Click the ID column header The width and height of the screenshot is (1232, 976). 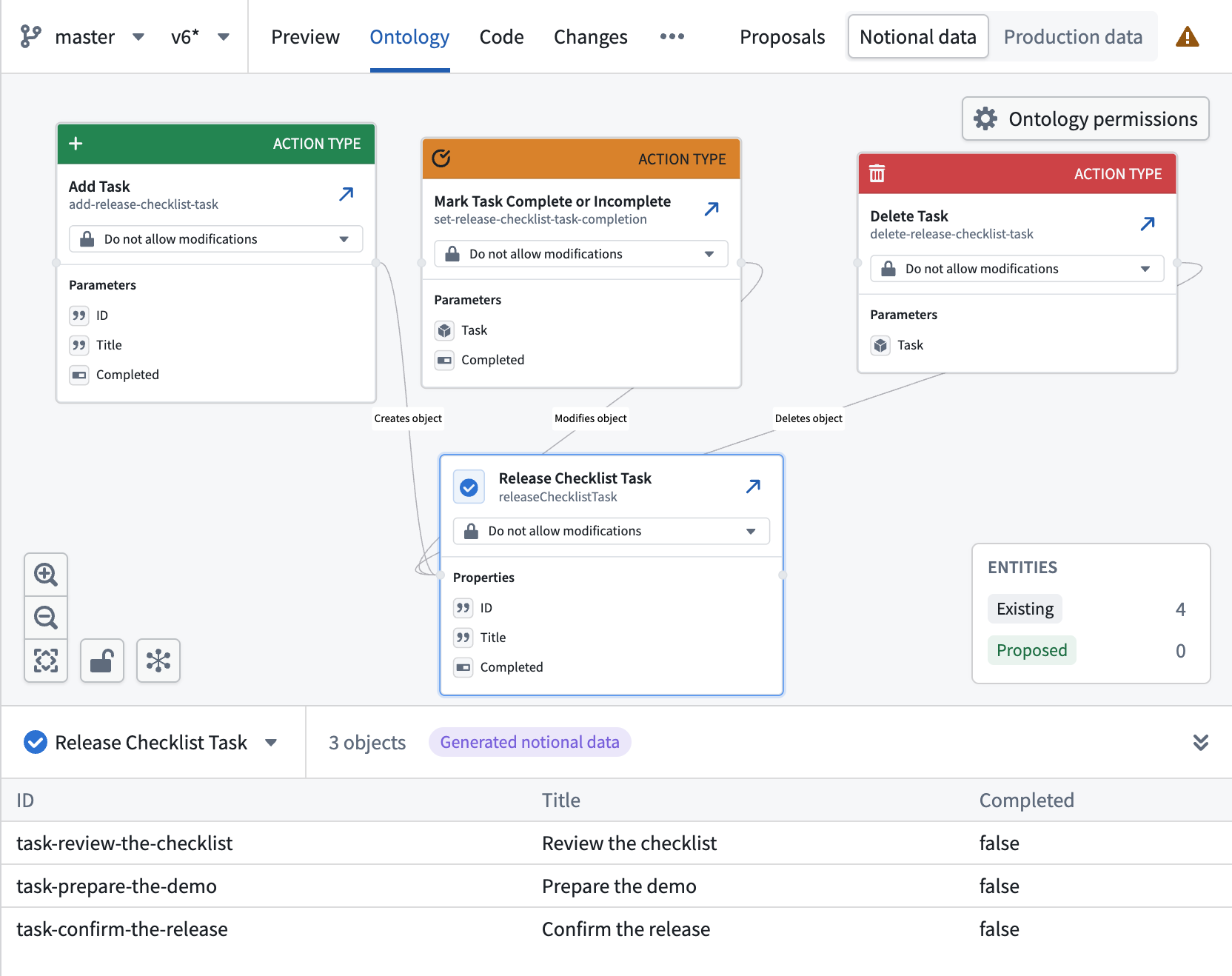[25, 800]
